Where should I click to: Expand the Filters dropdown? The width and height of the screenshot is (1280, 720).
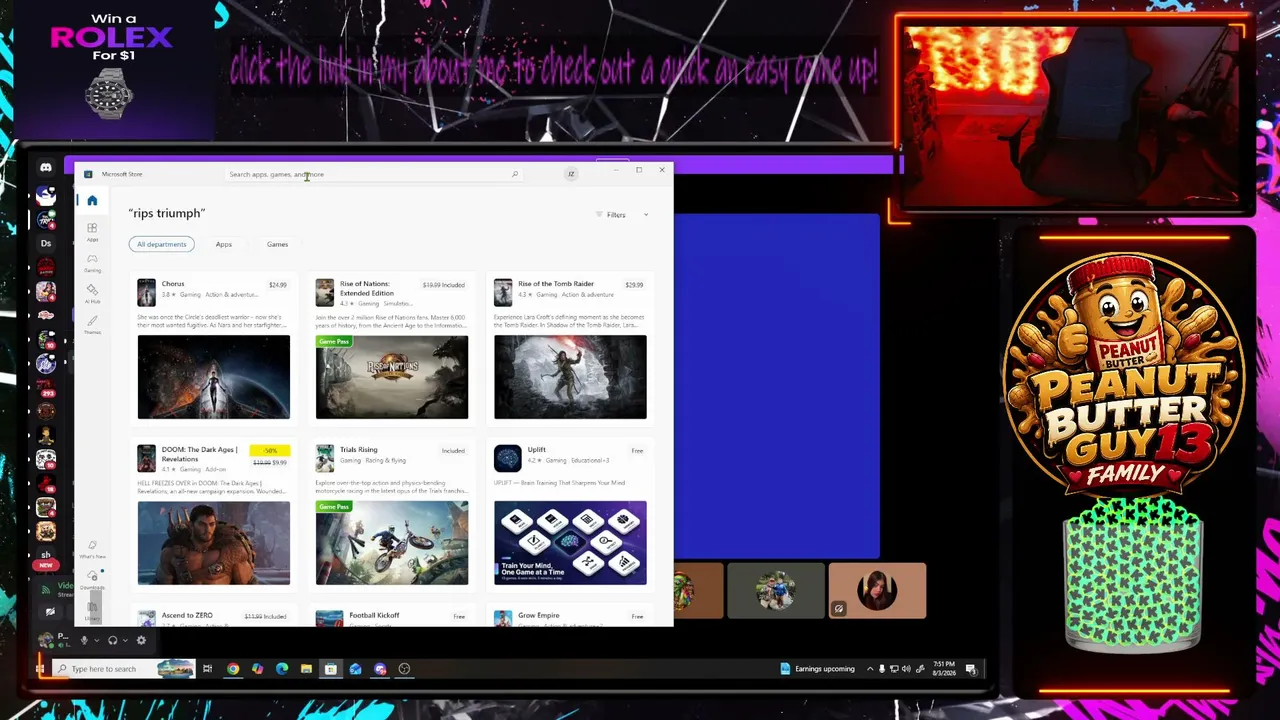(622, 215)
